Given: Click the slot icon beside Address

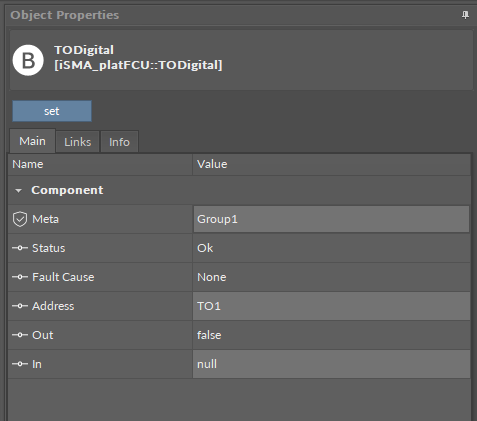Looking at the screenshot, I should (20, 306).
